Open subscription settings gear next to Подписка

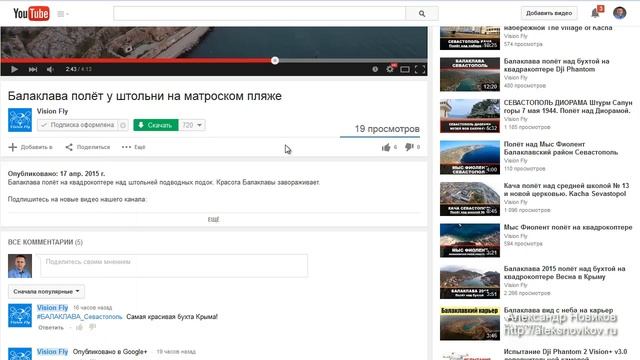123,125
